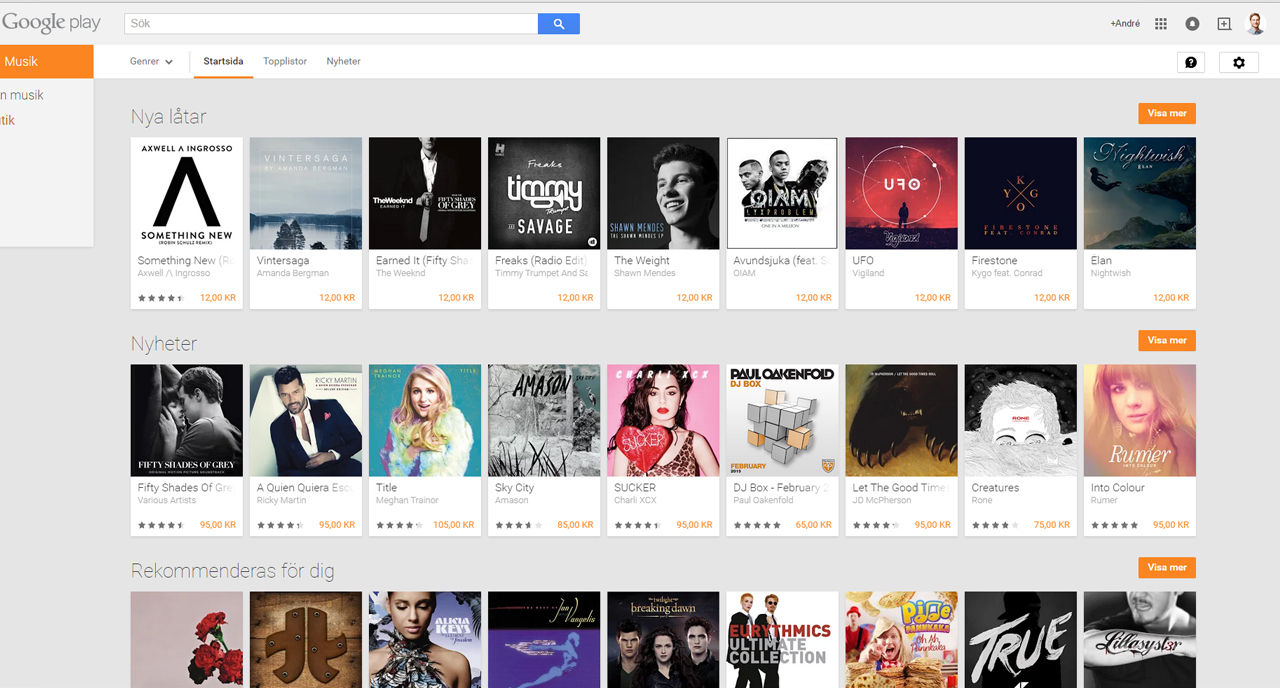Open the account profile avatar

pyautogui.click(x=1255, y=24)
